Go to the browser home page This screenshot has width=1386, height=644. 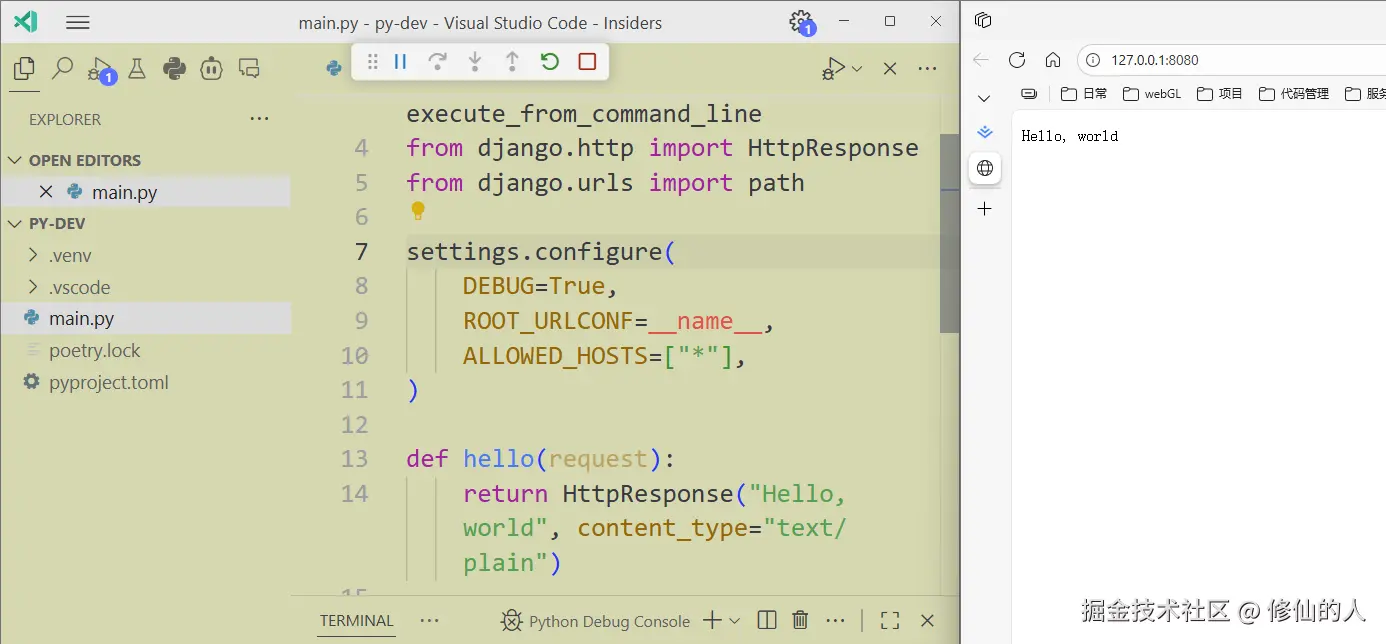[1053, 60]
